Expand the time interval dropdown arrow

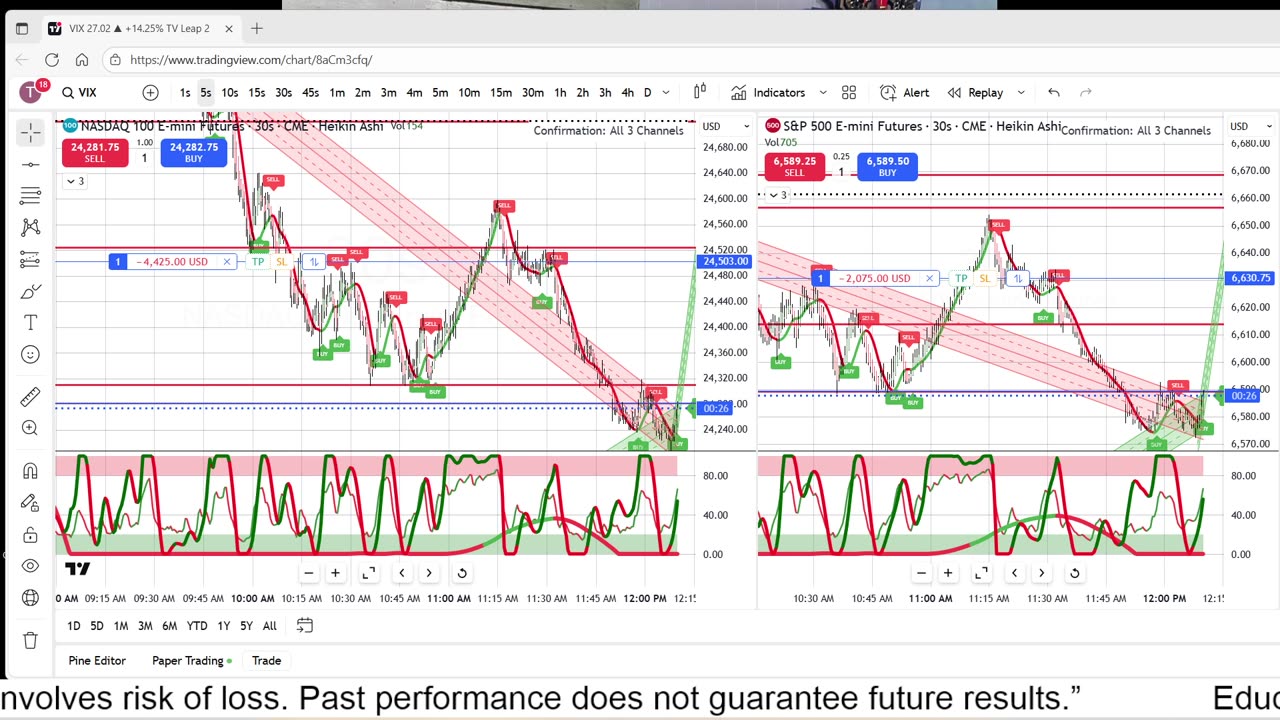[668, 93]
